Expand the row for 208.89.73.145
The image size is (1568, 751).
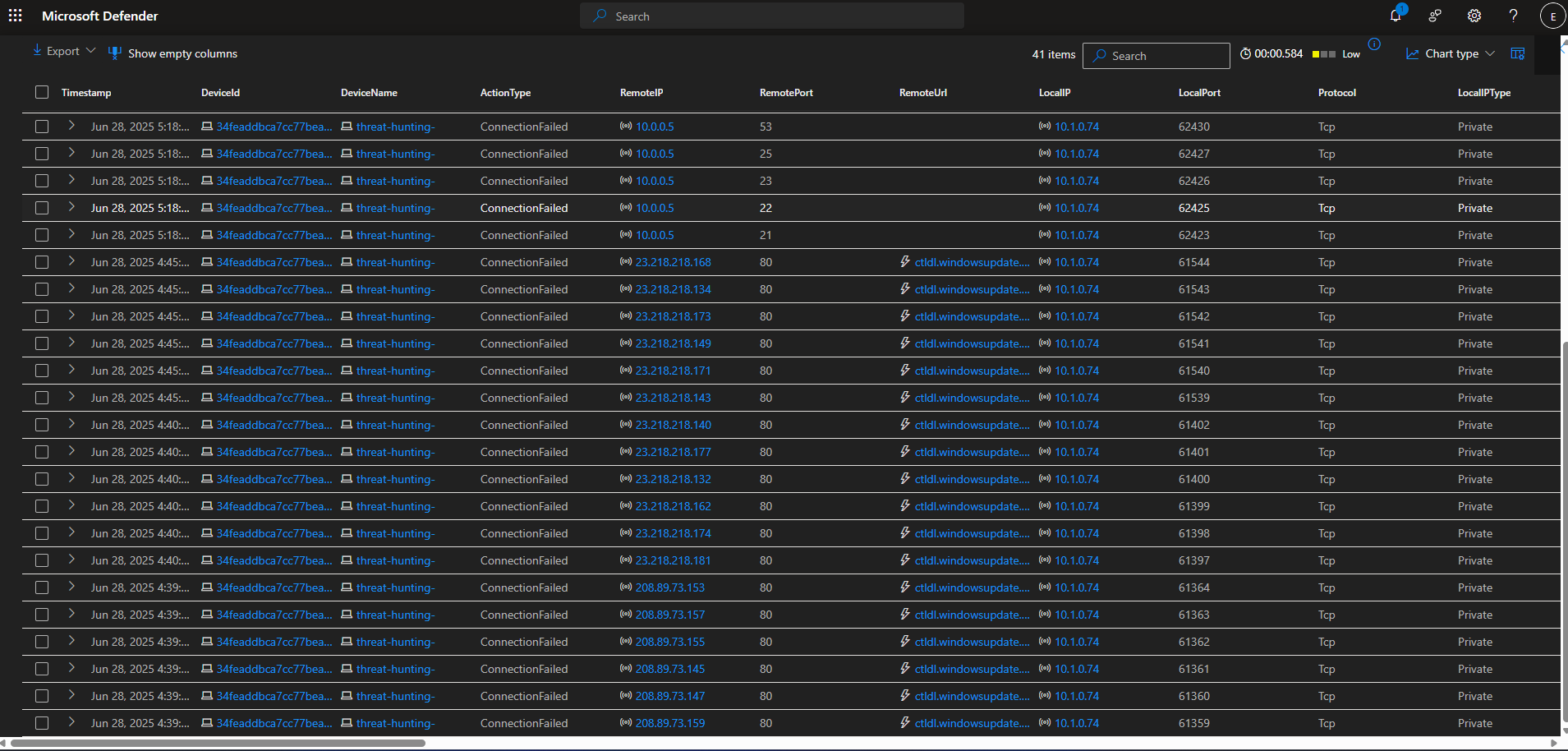[71, 668]
